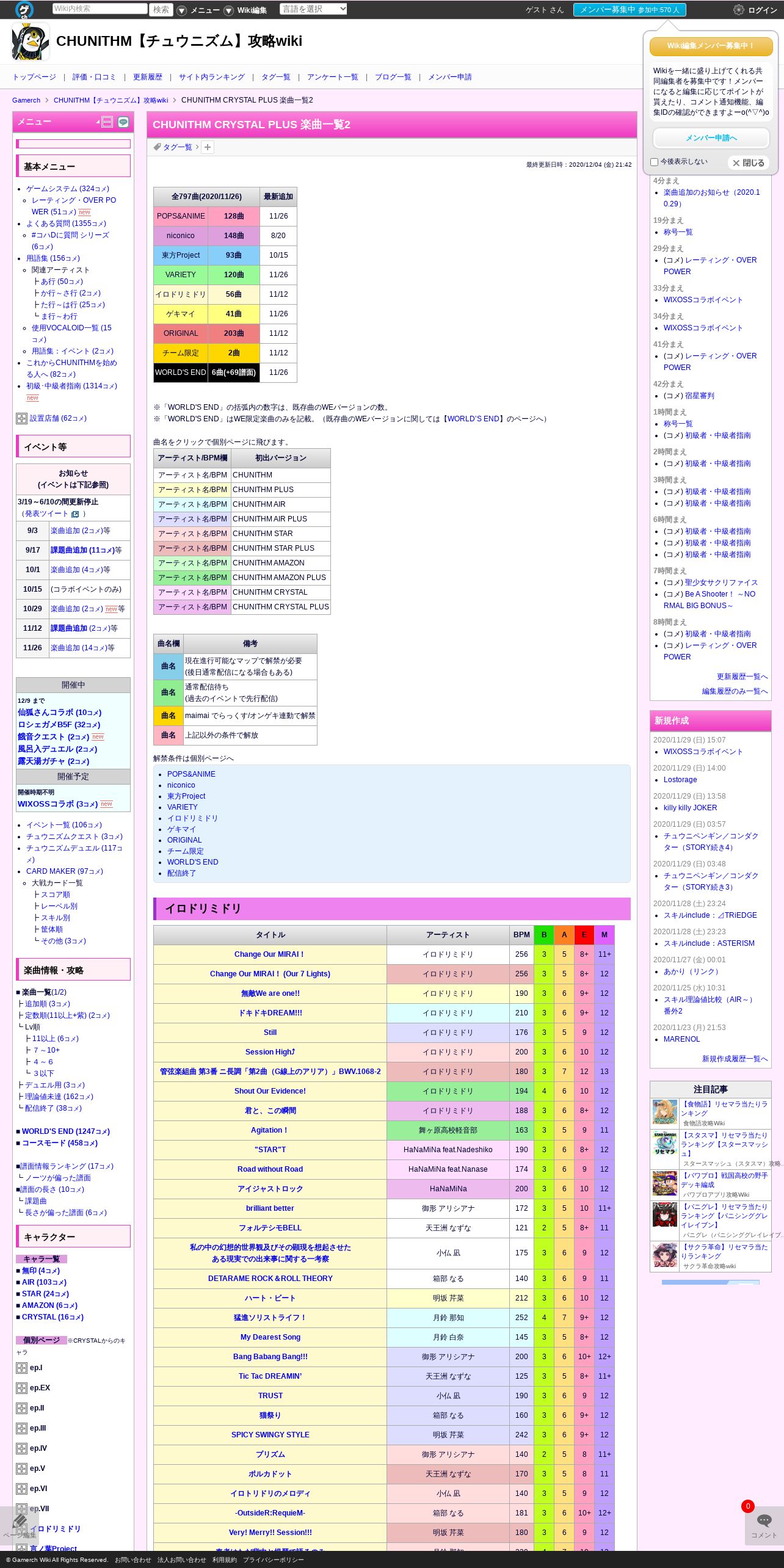The image size is (784, 1568).
Task: Open the menu panel comment bubble icon
Action: 123,122
